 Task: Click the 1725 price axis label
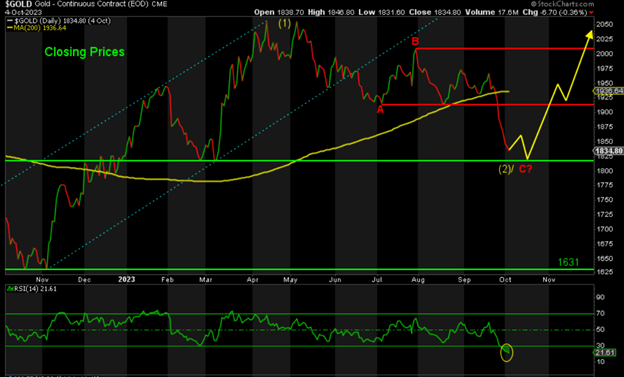pos(604,215)
